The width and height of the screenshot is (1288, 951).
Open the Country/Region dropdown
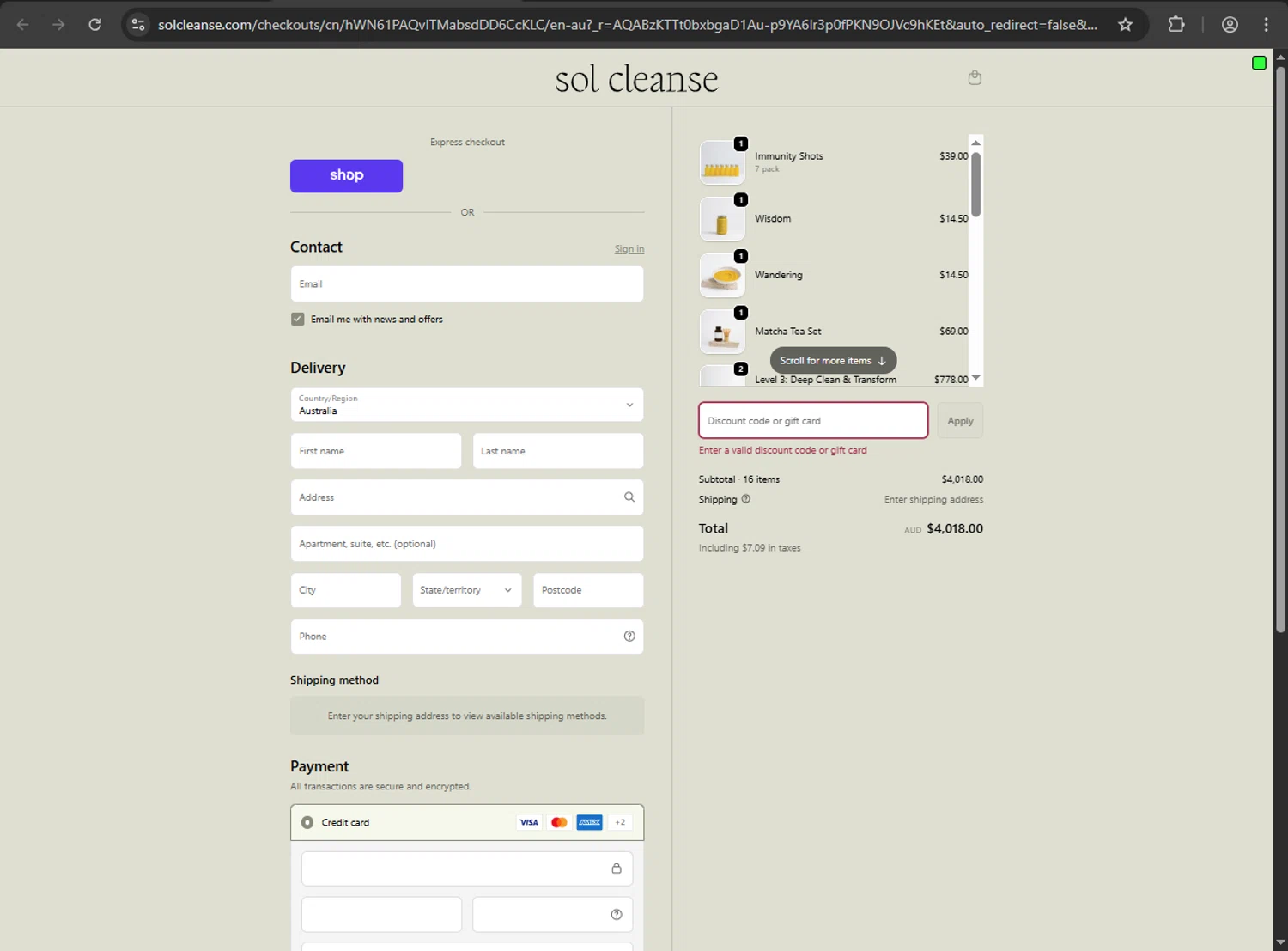pyautogui.click(x=467, y=405)
